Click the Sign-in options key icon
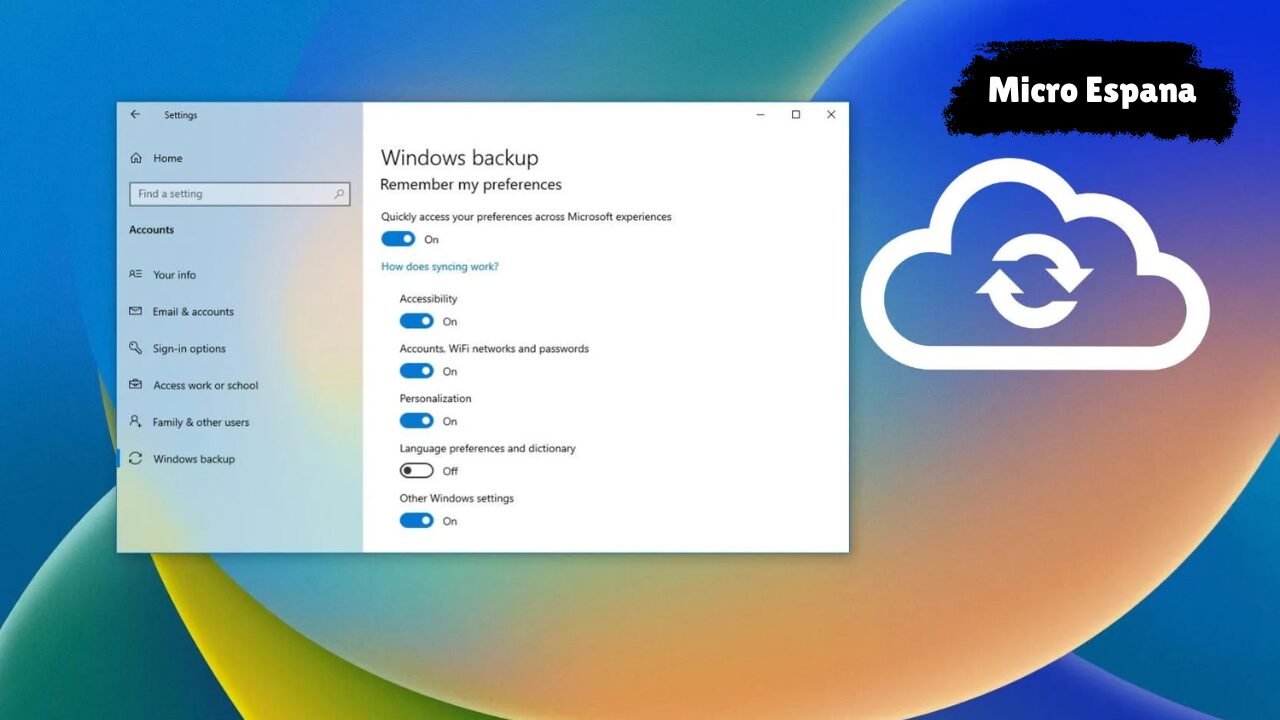 pos(135,348)
